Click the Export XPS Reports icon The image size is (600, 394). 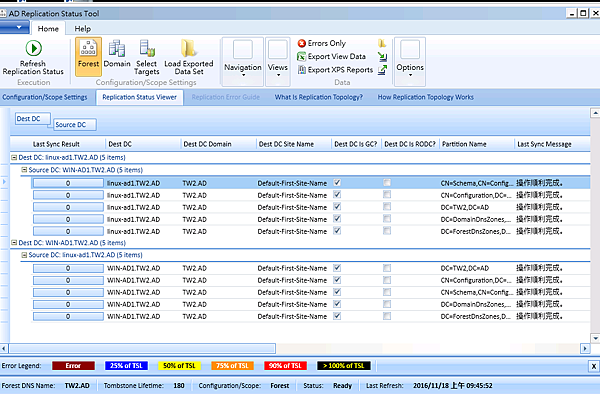302,70
